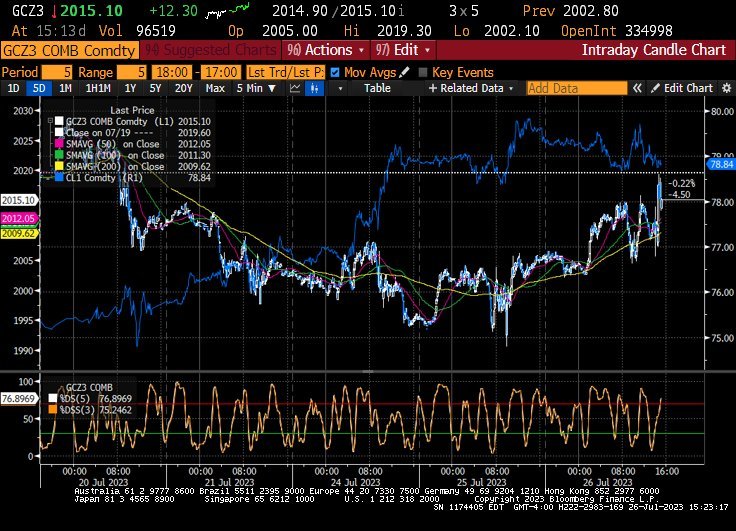736x531 pixels.
Task: Click the chart annotation icon beside line icon
Action: (x=317, y=88)
